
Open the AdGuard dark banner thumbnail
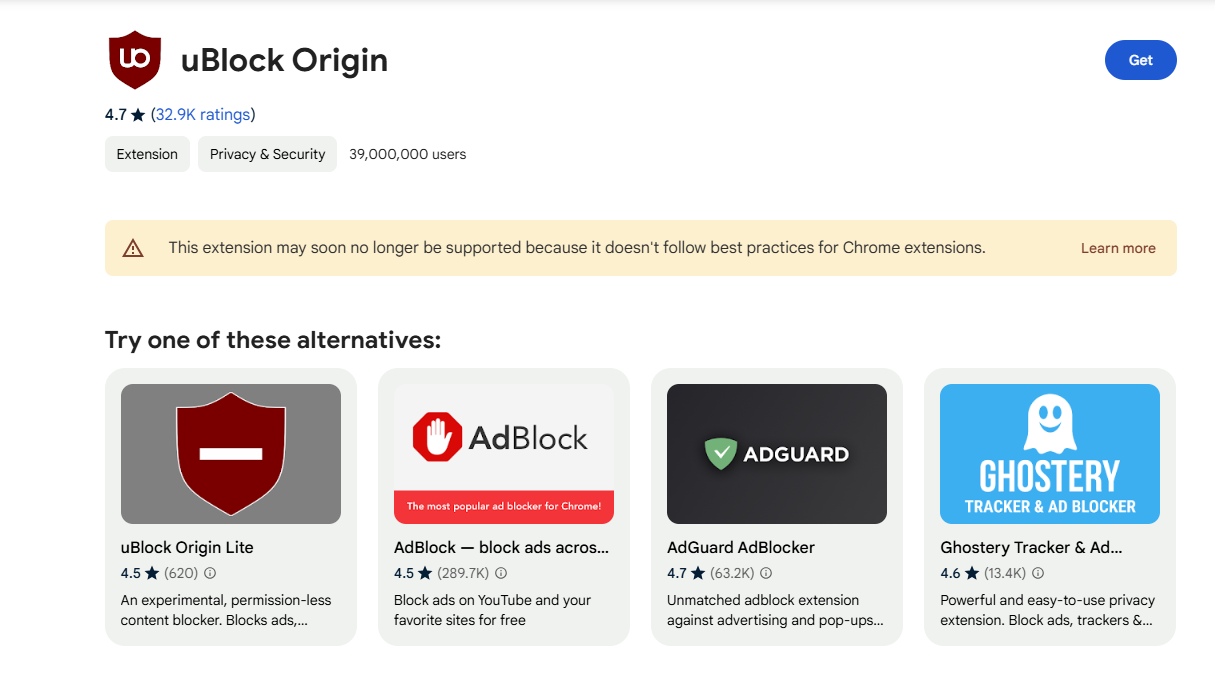(777, 454)
